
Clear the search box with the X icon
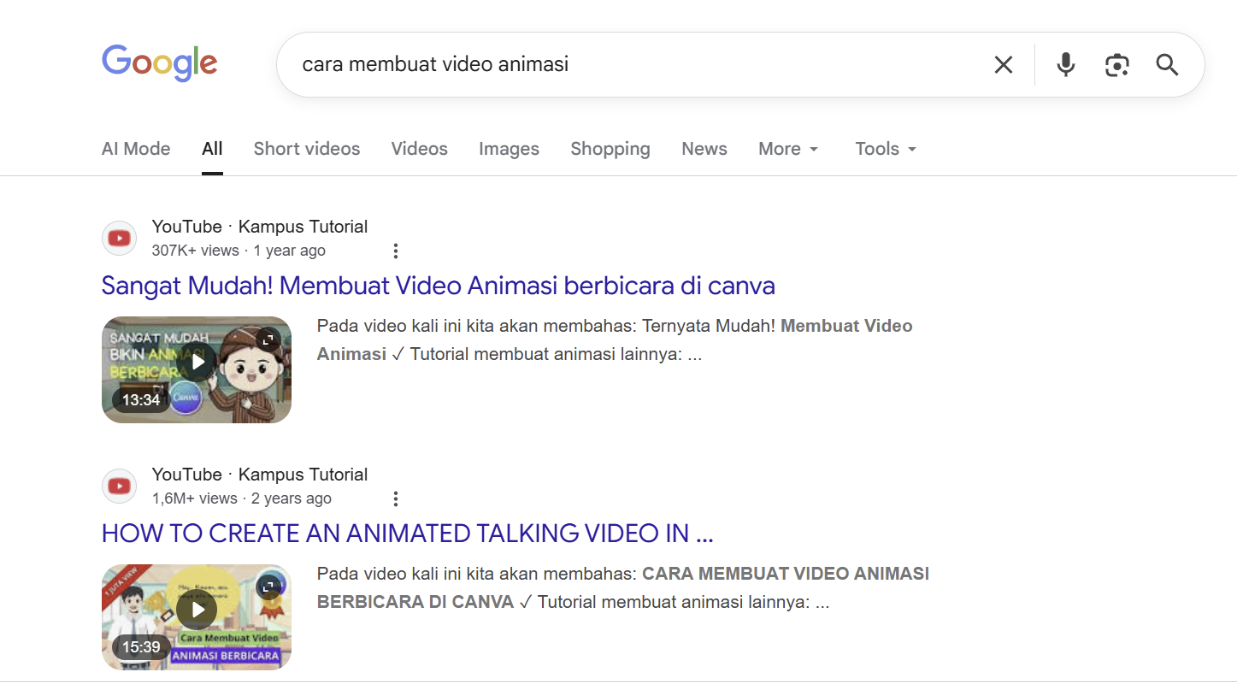(1003, 65)
